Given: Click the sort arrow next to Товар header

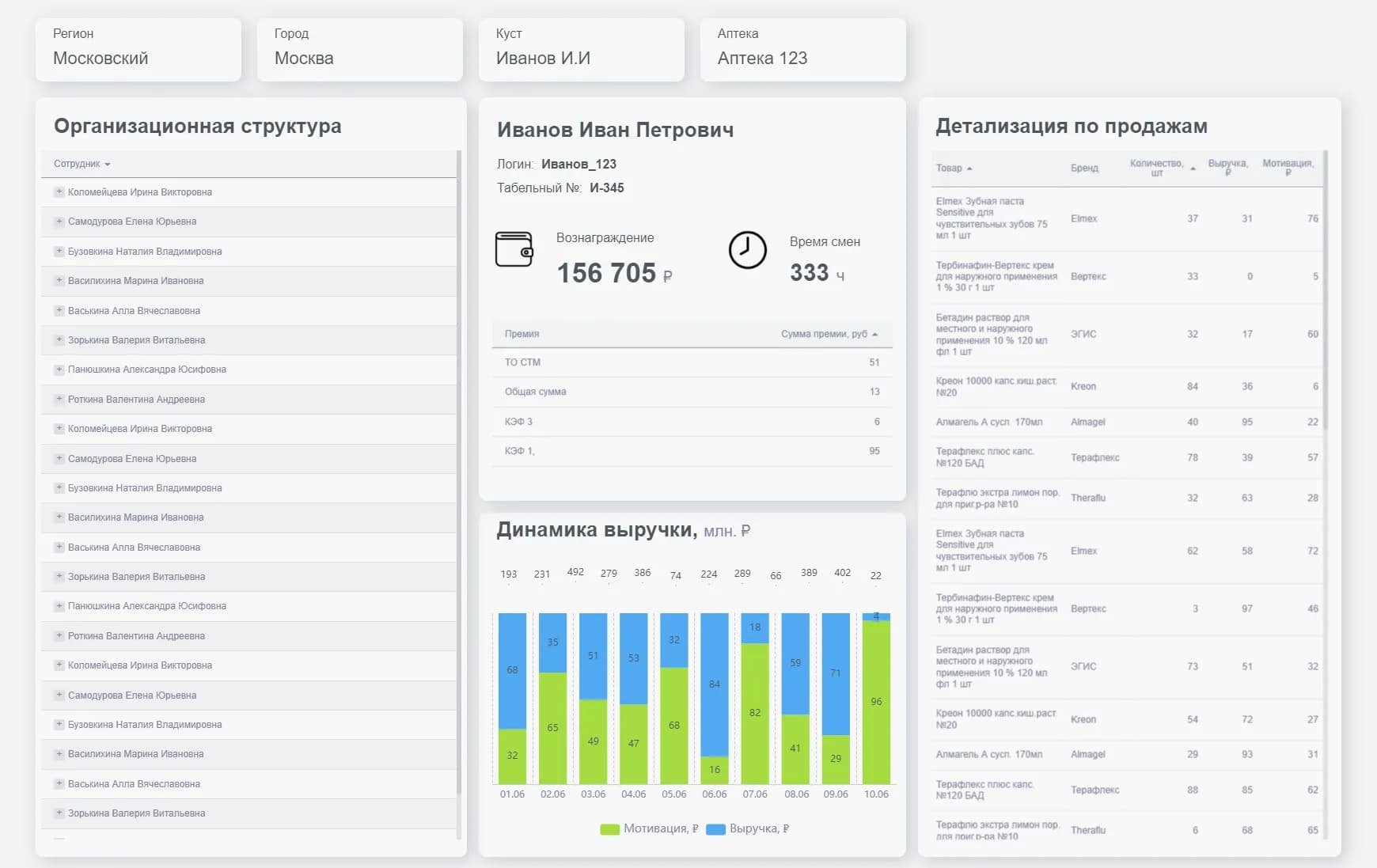Looking at the screenshot, I should [969, 169].
